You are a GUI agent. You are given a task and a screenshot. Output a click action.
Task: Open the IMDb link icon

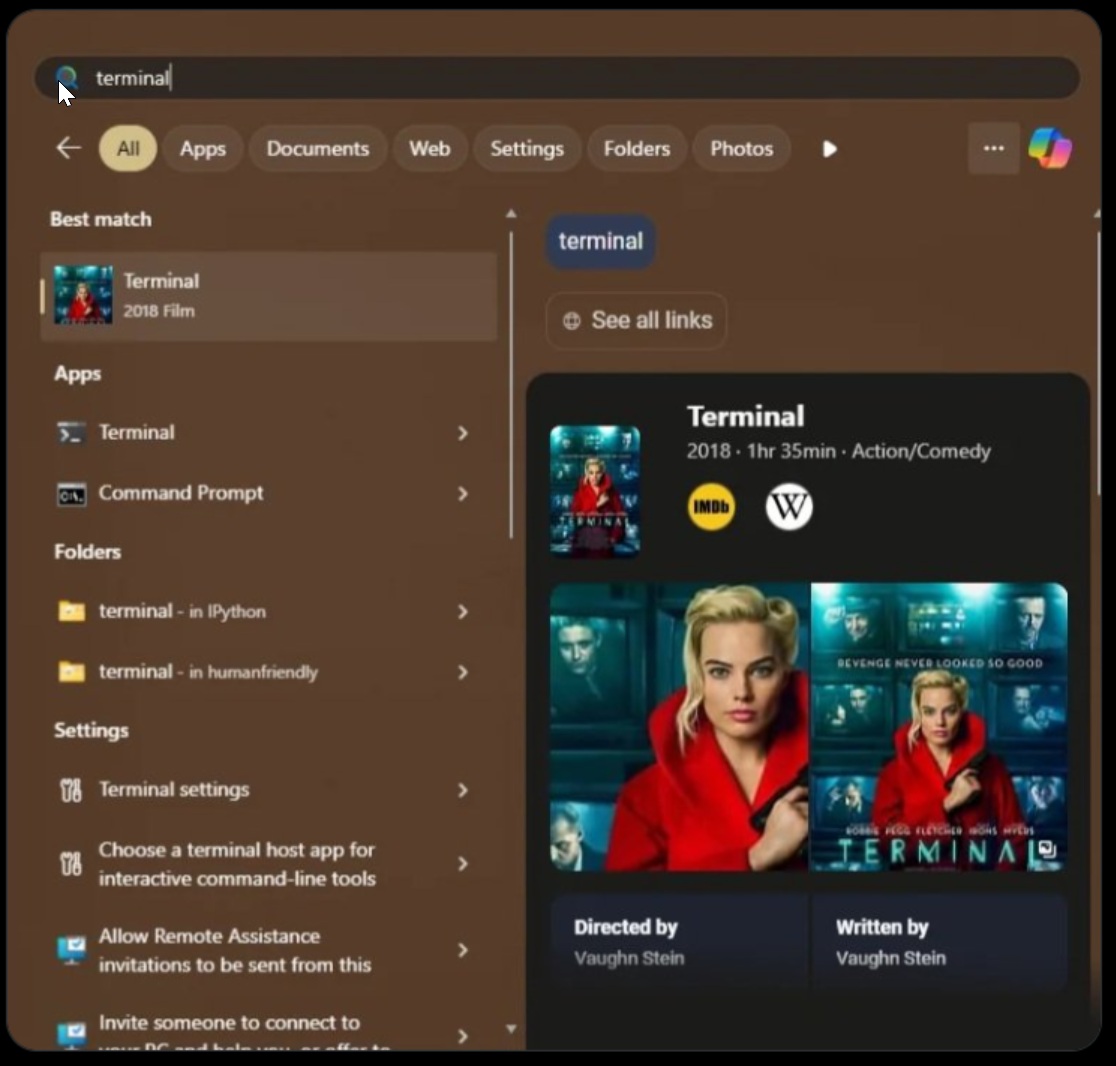pyautogui.click(x=711, y=507)
